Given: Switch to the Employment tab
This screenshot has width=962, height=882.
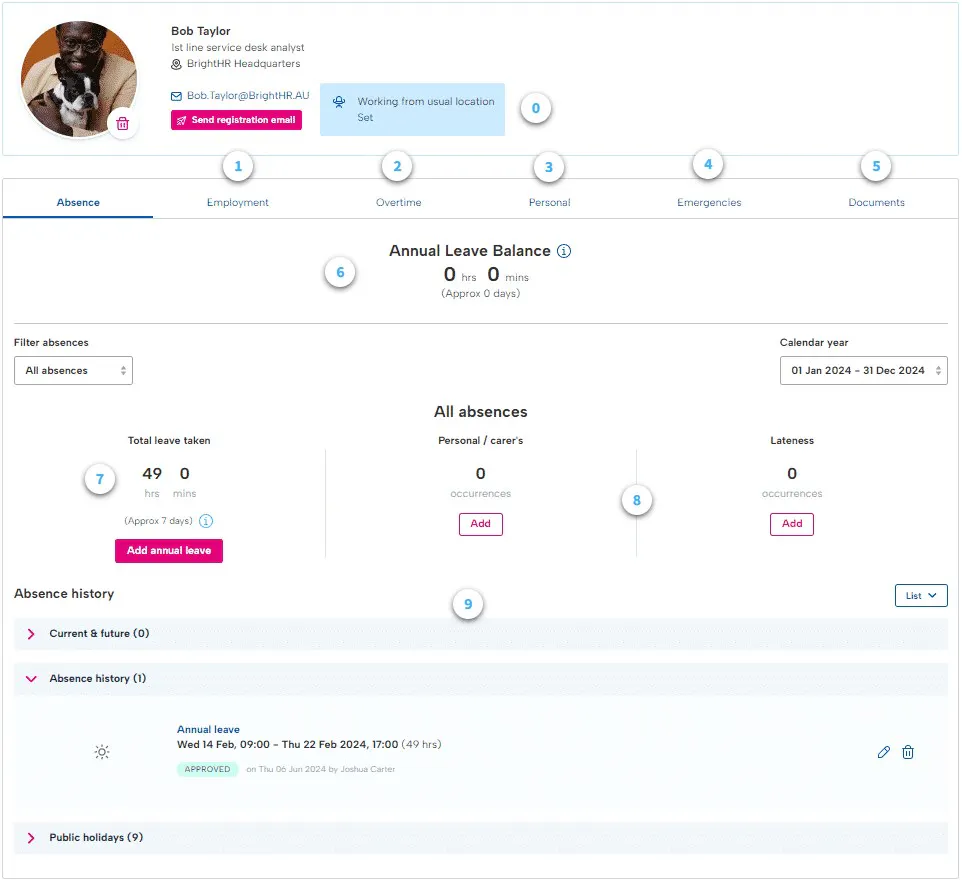Looking at the screenshot, I should (237, 202).
